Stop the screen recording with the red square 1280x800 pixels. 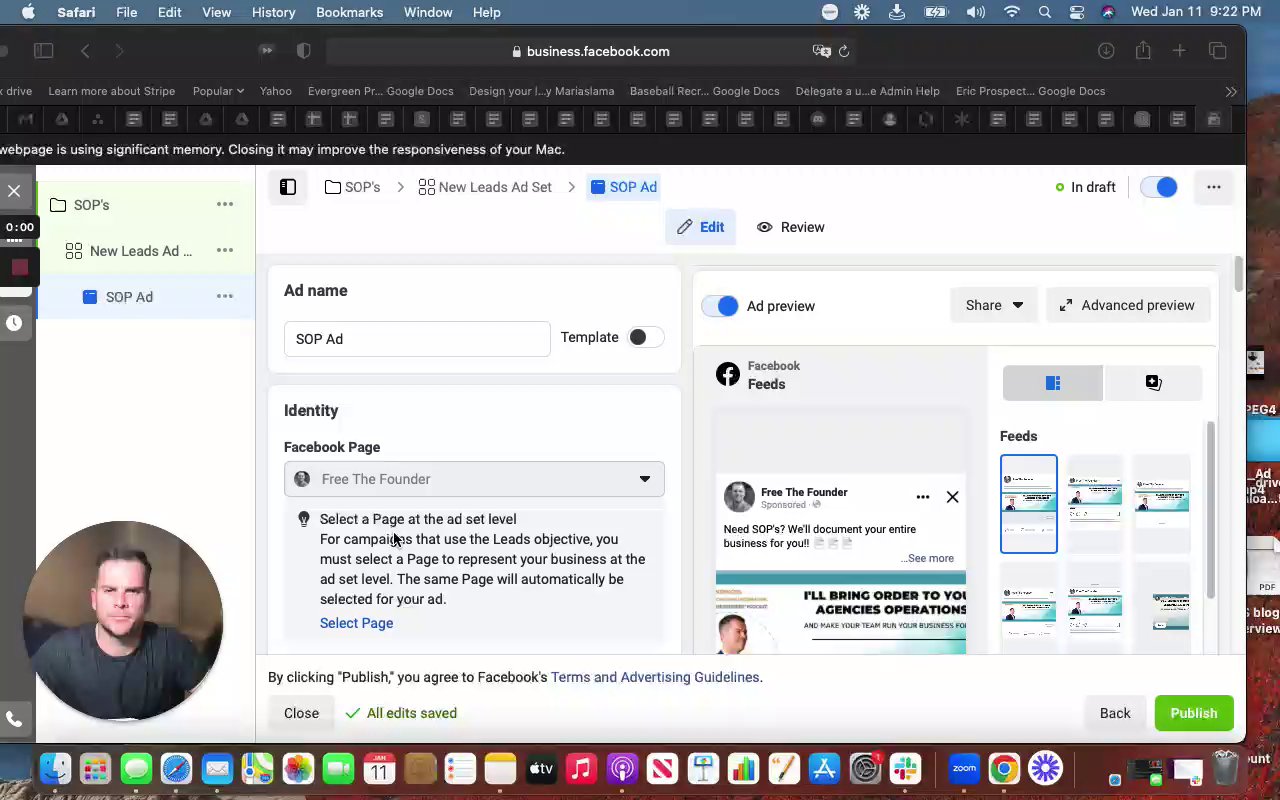coord(19,267)
